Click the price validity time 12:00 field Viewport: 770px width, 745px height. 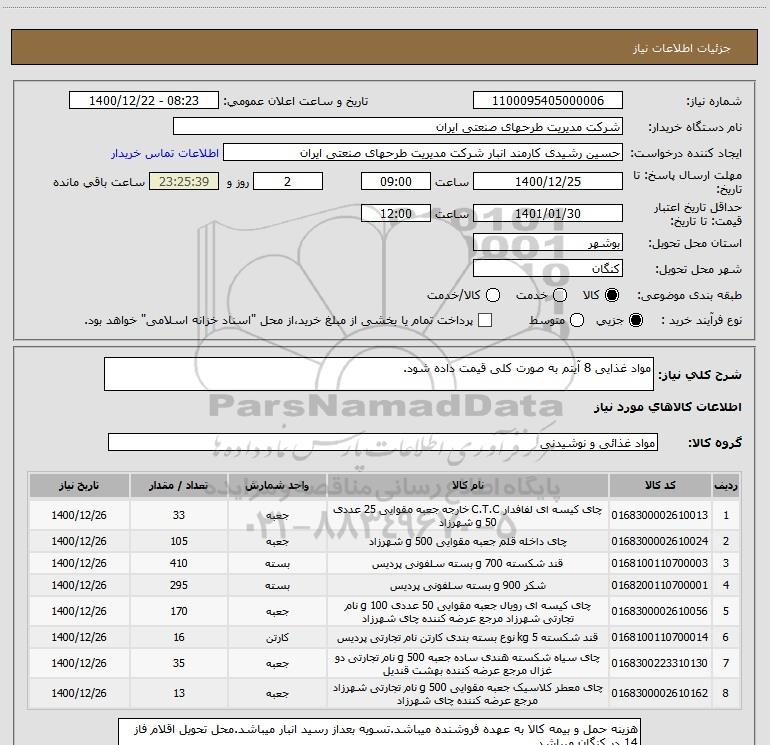tap(396, 214)
